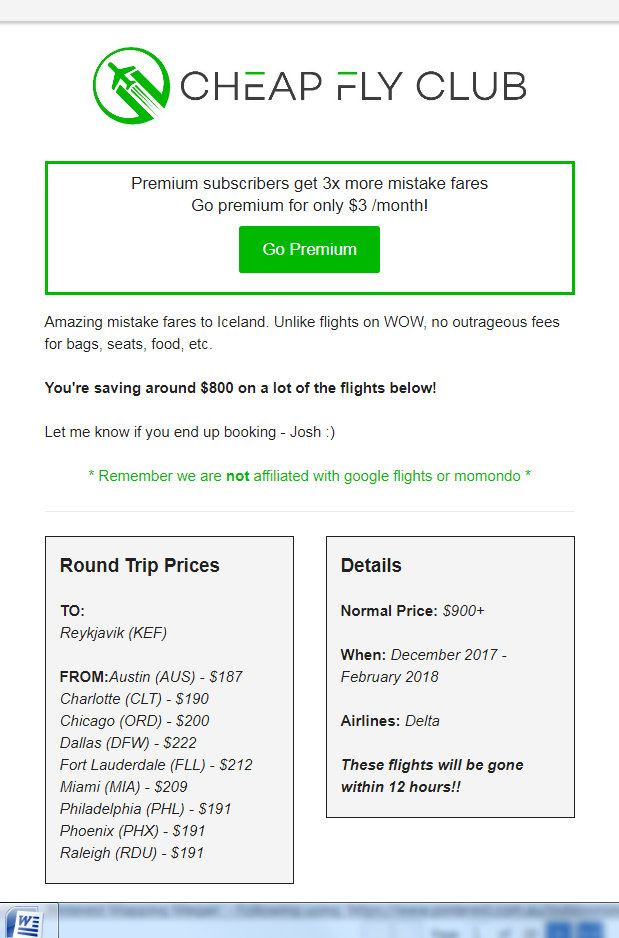Viewport: 619px width, 938px height.
Task: Click the Chicago (ORD) - $200 fare
Action: (x=135, y=721)
